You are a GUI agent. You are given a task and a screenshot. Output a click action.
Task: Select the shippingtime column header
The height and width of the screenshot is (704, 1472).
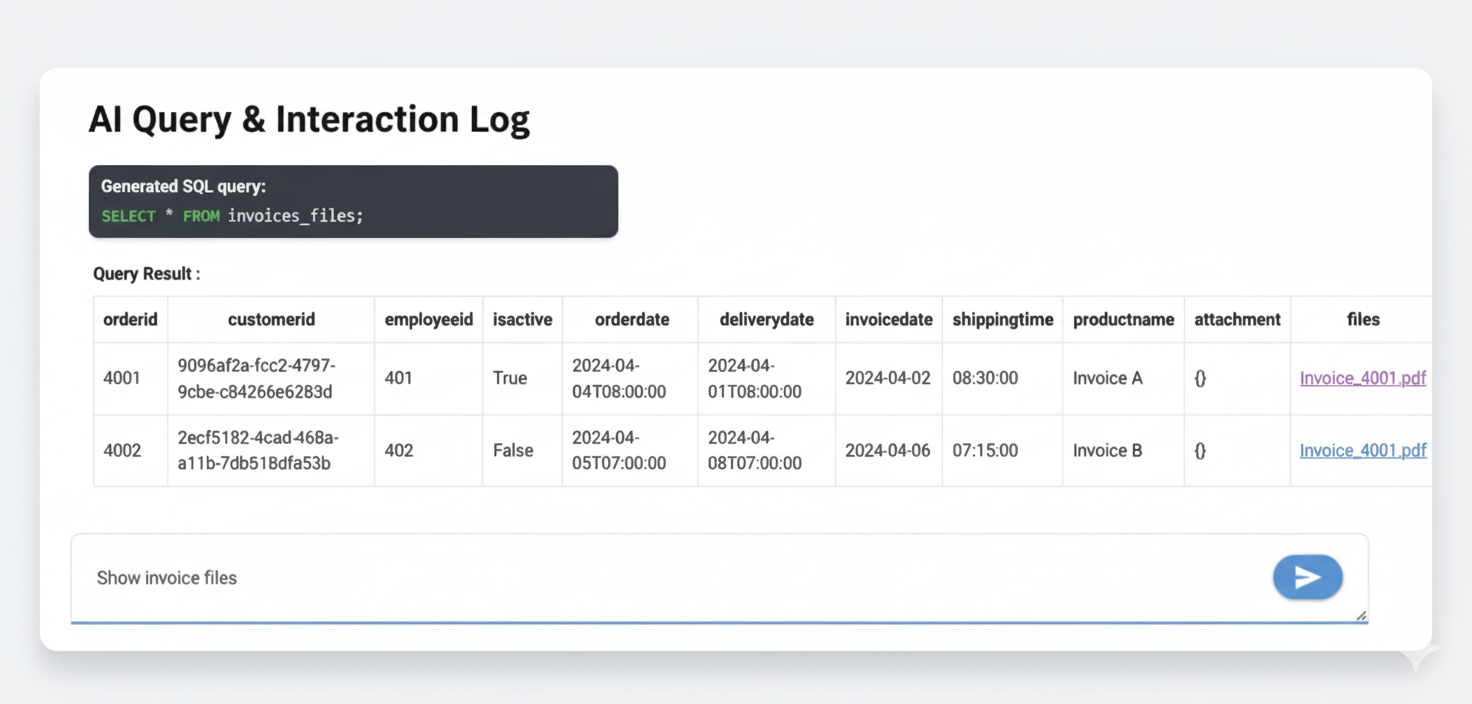pyautogui.click(x=1002, y=320)
